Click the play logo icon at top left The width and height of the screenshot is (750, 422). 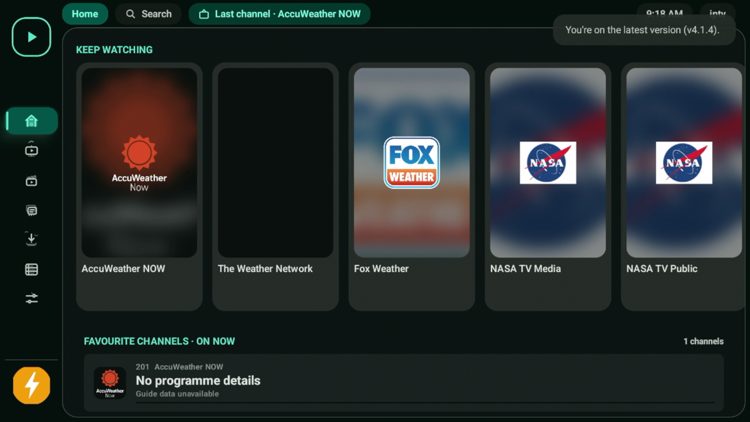[x=32, y=37]
